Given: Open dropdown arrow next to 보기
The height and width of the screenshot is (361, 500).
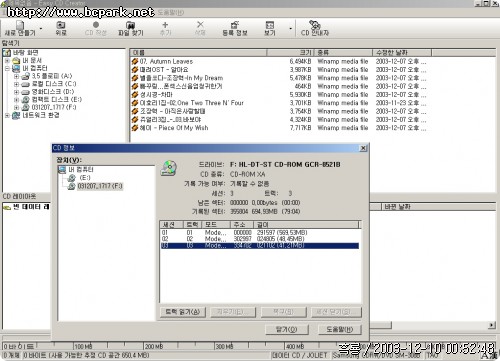Looking at the screenshot, I should (290, 28).
